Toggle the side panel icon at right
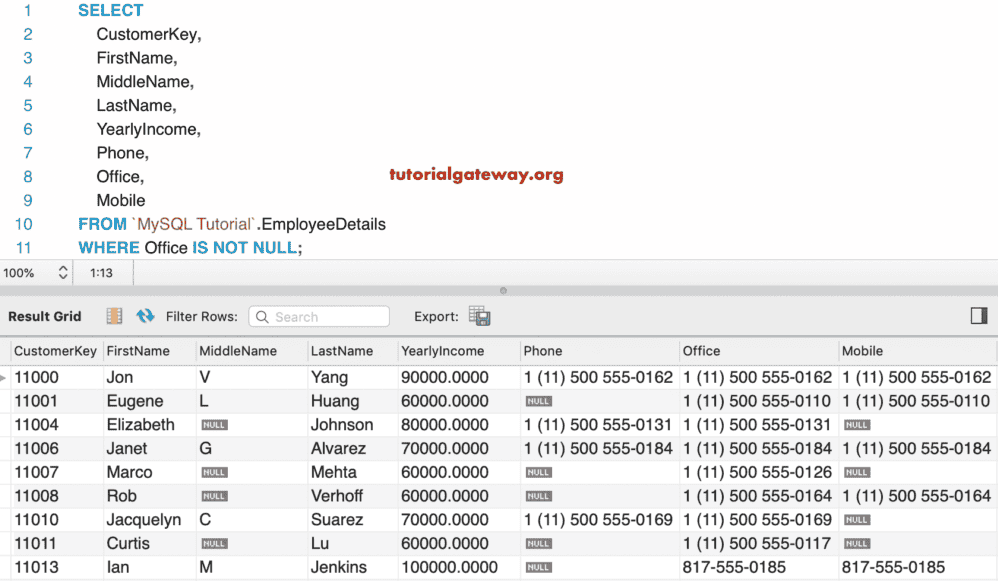 pyautogui.click(x=979, y=316)
